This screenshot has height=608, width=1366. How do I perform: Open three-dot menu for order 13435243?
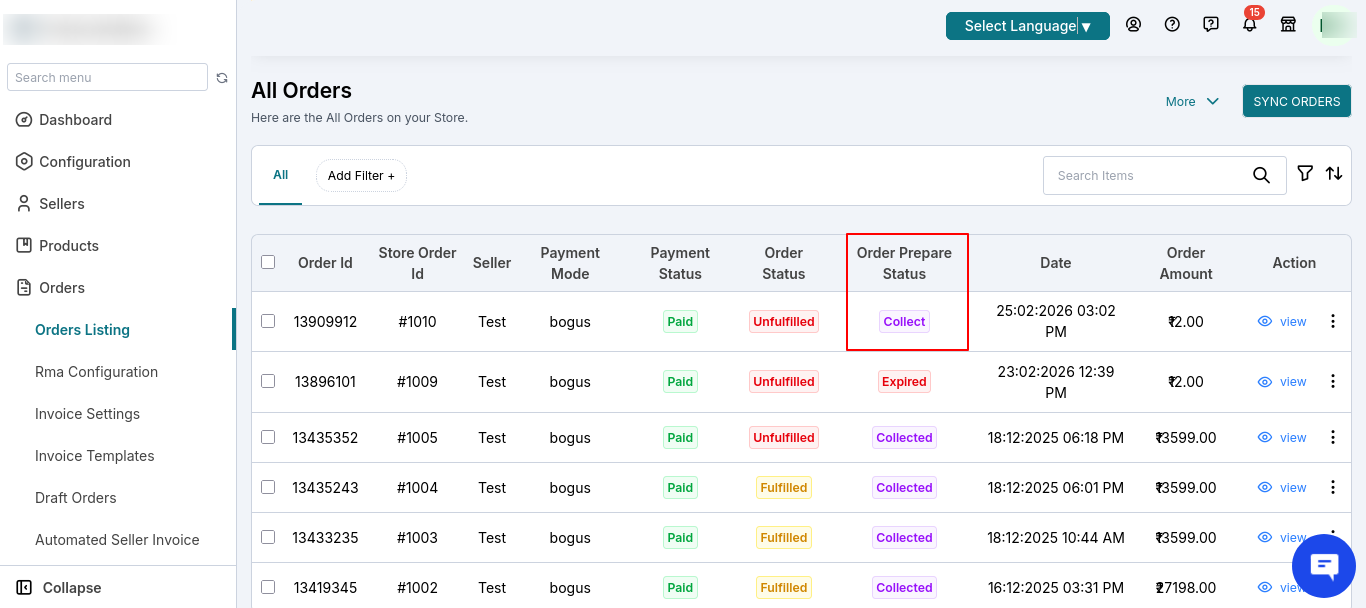pos(1332,487)
